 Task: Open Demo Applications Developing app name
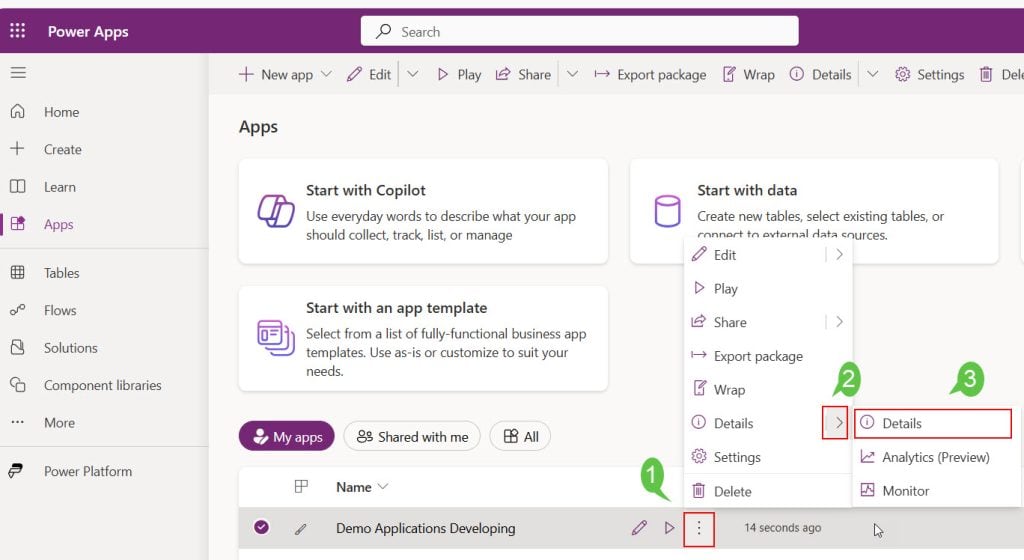(x=426, y=528)
